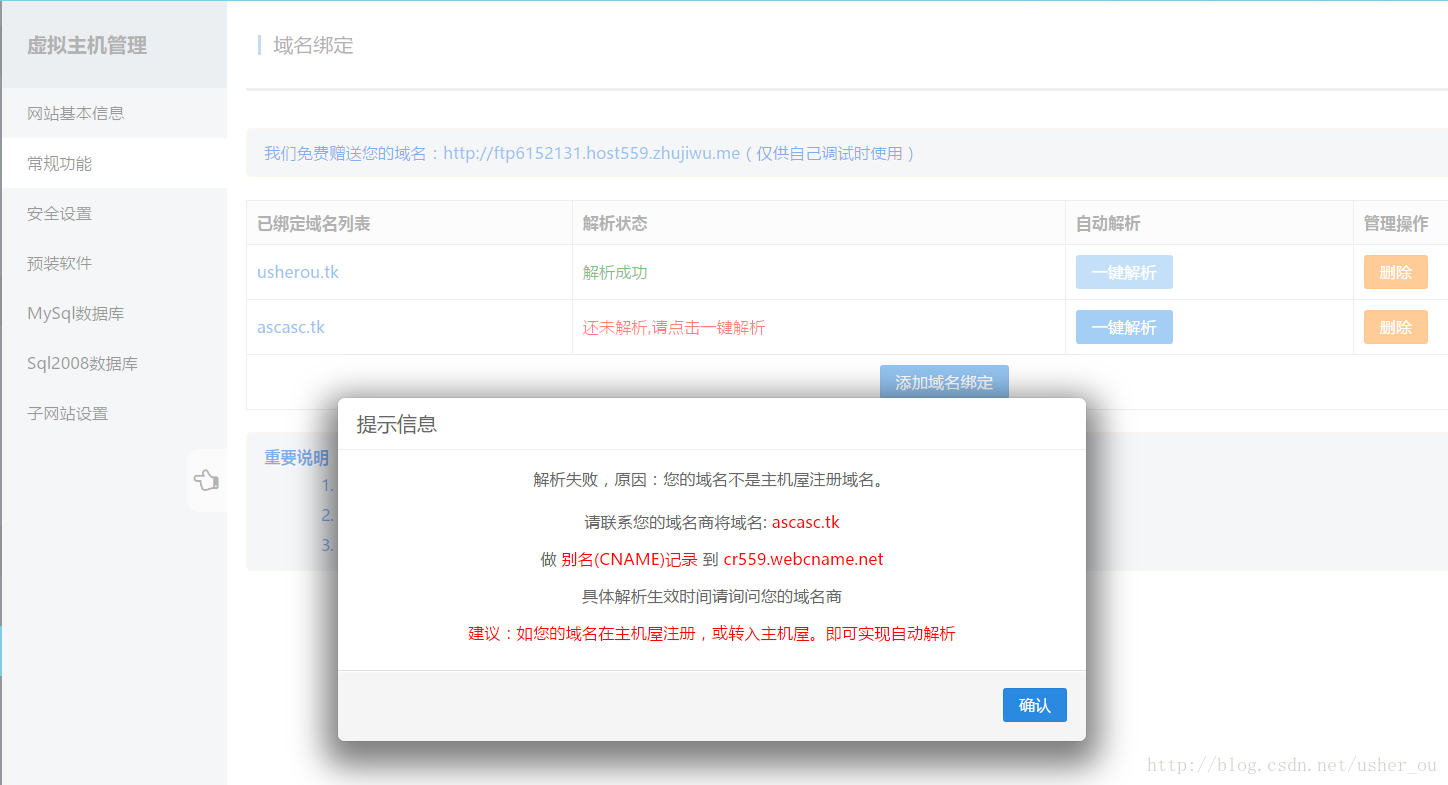Screen dimensions: 1448x785
Task: Click 还未解析,请点击一键解析 status text
Action: [x=674, y=327]
